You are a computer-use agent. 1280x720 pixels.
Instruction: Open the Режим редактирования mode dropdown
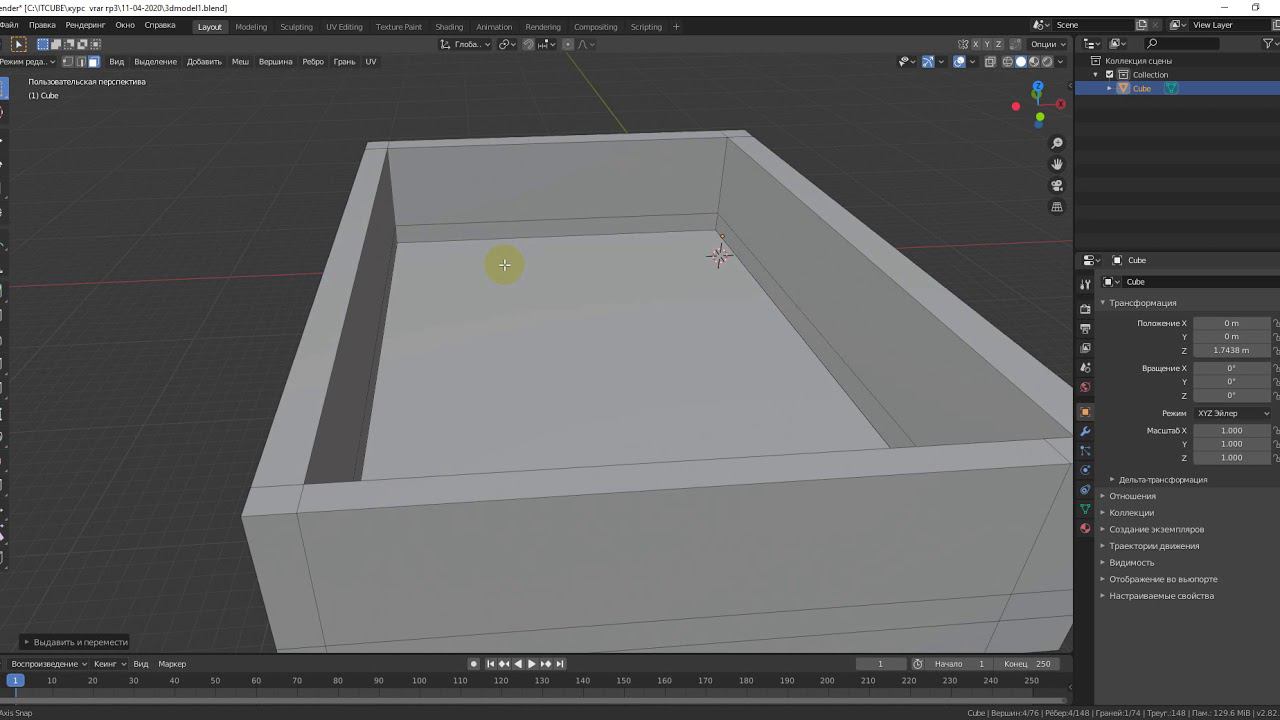click(x=29, y=62)
